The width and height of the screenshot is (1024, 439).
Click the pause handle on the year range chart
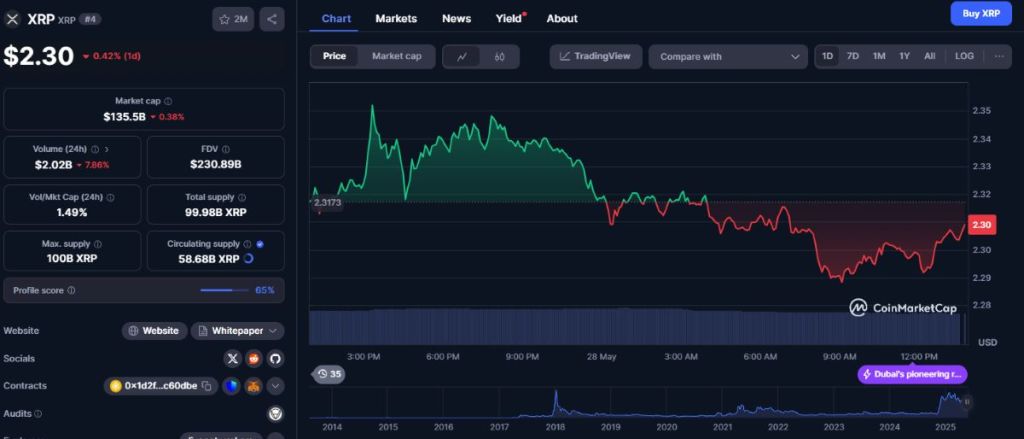tap(967, 401)
